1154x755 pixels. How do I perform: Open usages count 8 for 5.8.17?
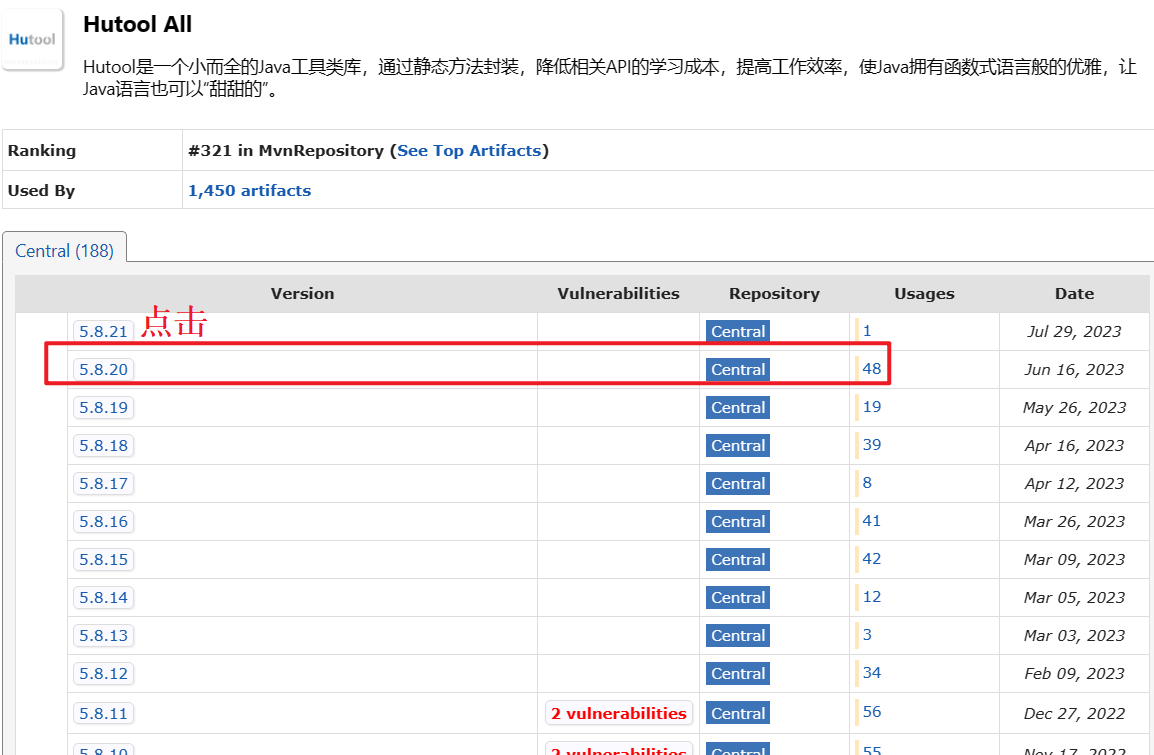tap(867, 483)
